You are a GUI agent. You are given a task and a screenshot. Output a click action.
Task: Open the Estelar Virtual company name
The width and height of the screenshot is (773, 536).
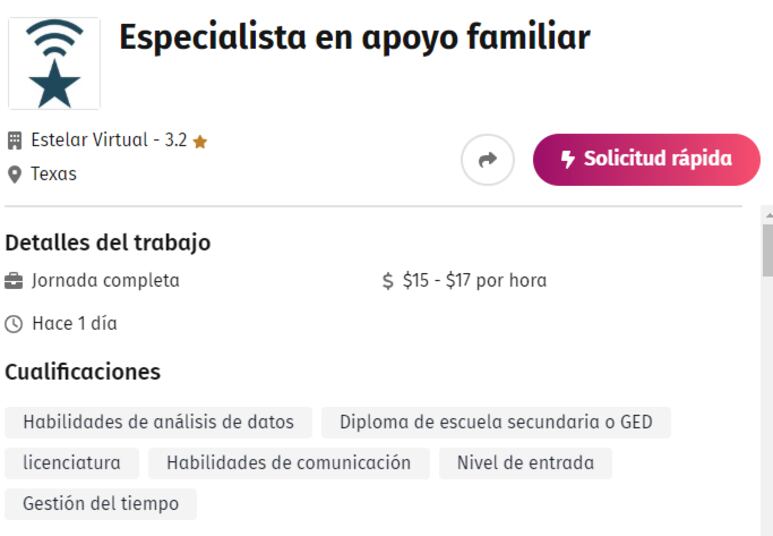89,140
